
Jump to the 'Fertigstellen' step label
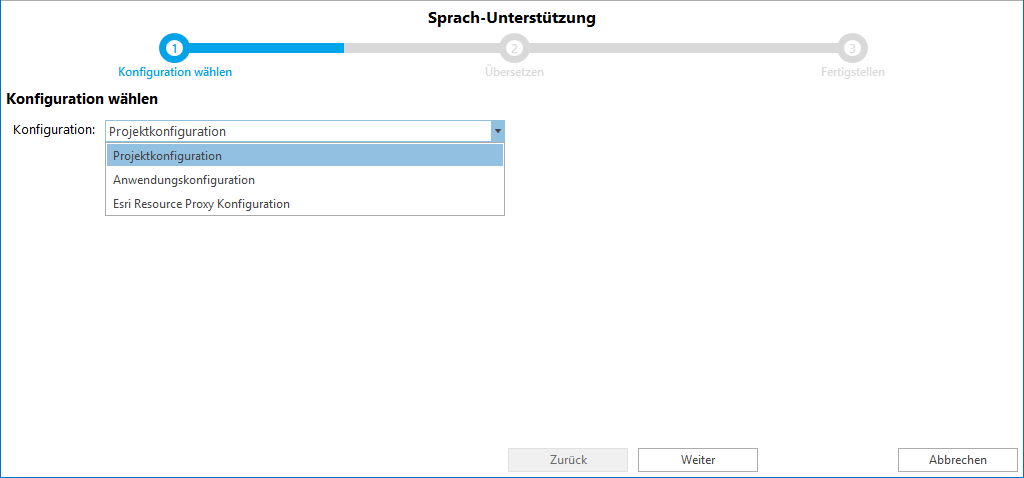pos(852,72)
